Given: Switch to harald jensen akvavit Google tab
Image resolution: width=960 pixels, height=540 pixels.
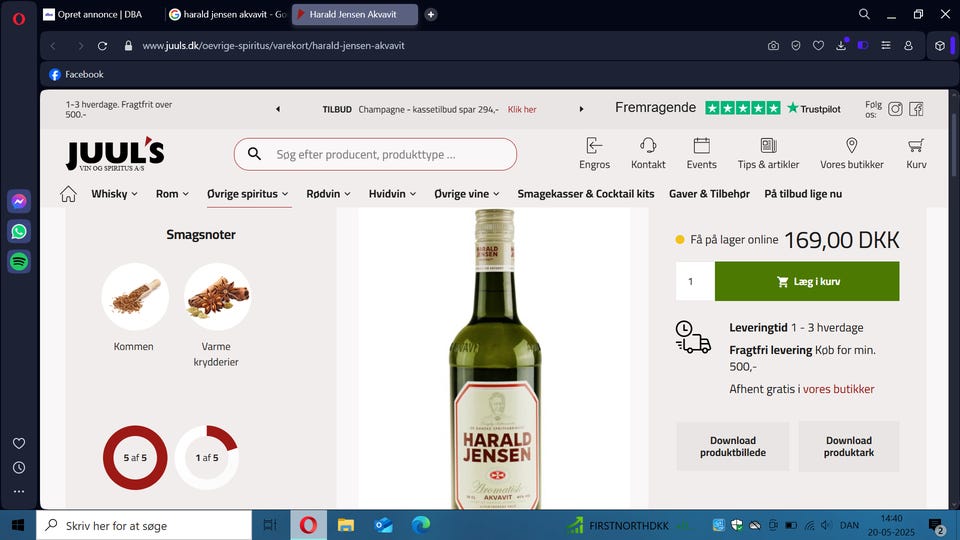Looking at the screenshot, I should (228, 14).
